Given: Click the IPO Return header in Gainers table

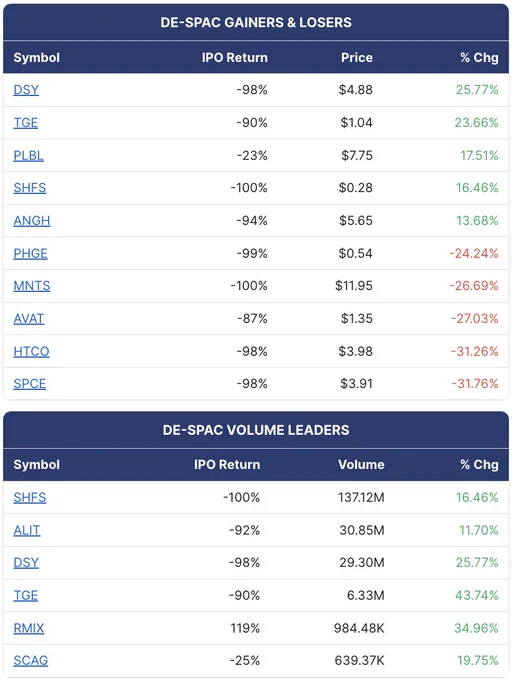Looking at the screenshot, I should coord(235,58).
